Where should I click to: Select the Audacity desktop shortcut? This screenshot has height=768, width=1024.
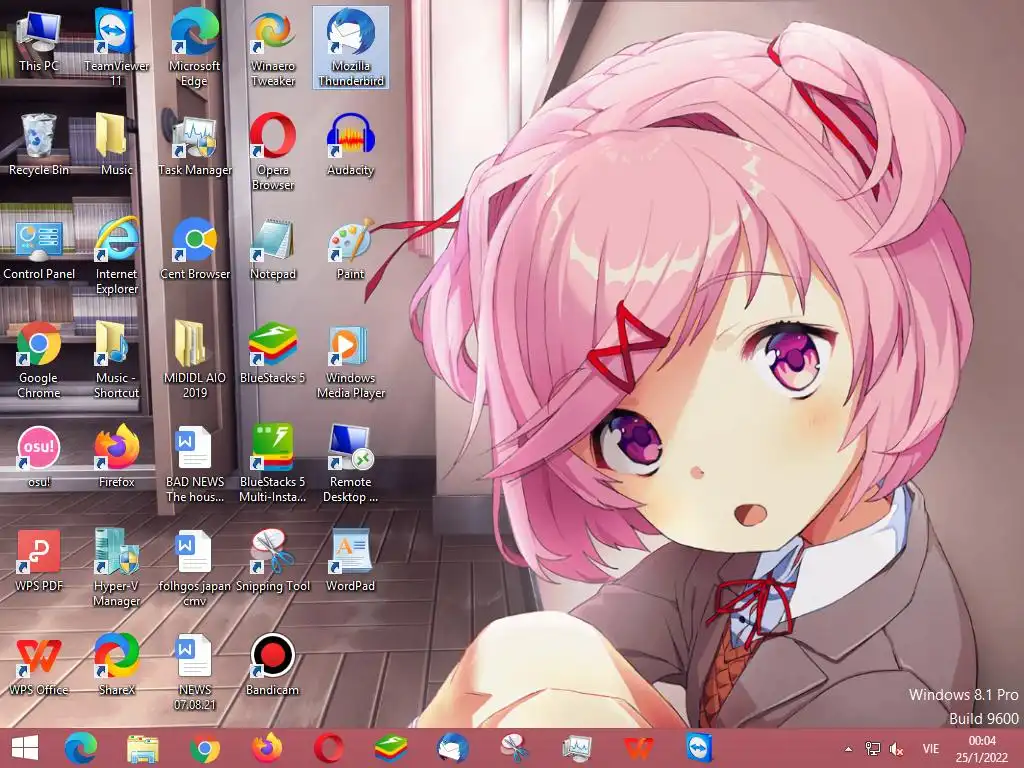pos(351,145)
